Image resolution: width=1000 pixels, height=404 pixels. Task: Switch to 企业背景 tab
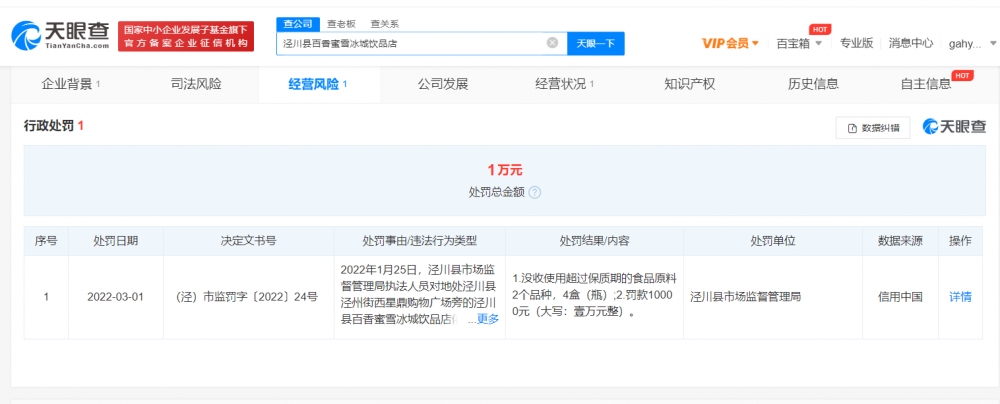pyautogui.click(x=71, y=84)
